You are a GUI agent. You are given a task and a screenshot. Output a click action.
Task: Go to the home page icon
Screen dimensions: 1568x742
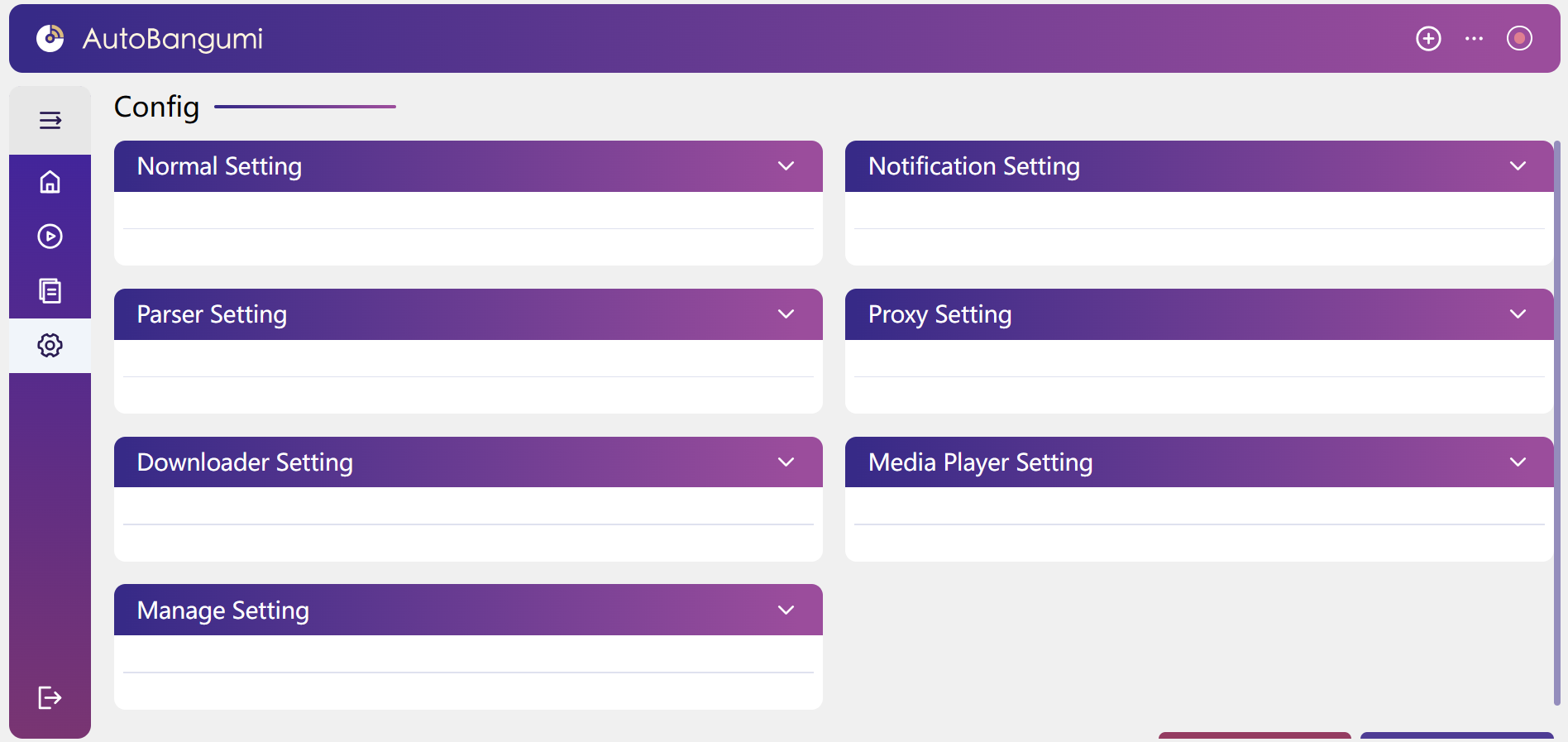50,182
